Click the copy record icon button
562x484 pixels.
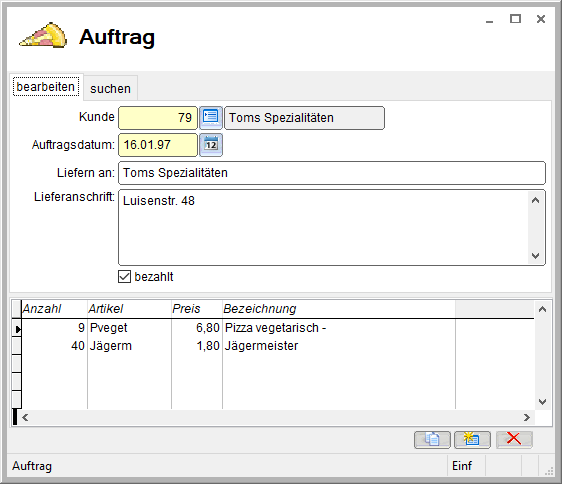tap(432, 440)
